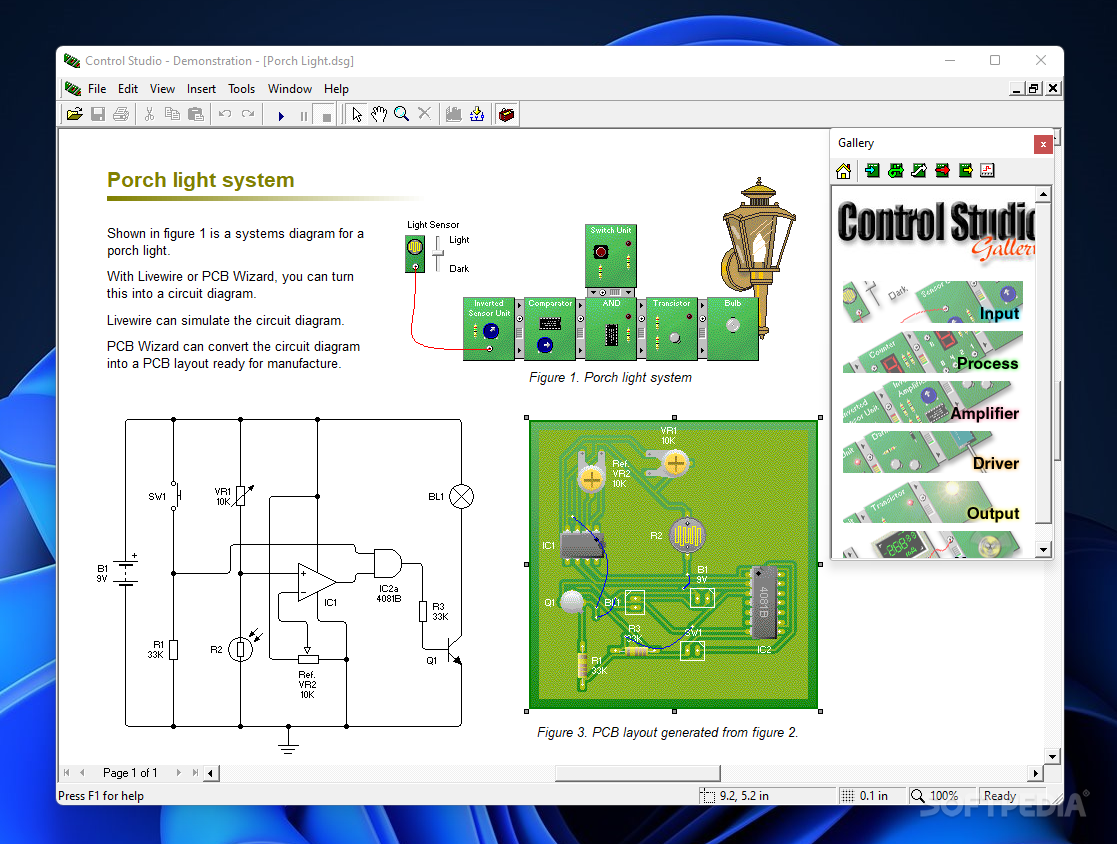This screenshot has height=844, width=1117.
Task: Click the yellow download arrow icon
Action: pos(477,114)
